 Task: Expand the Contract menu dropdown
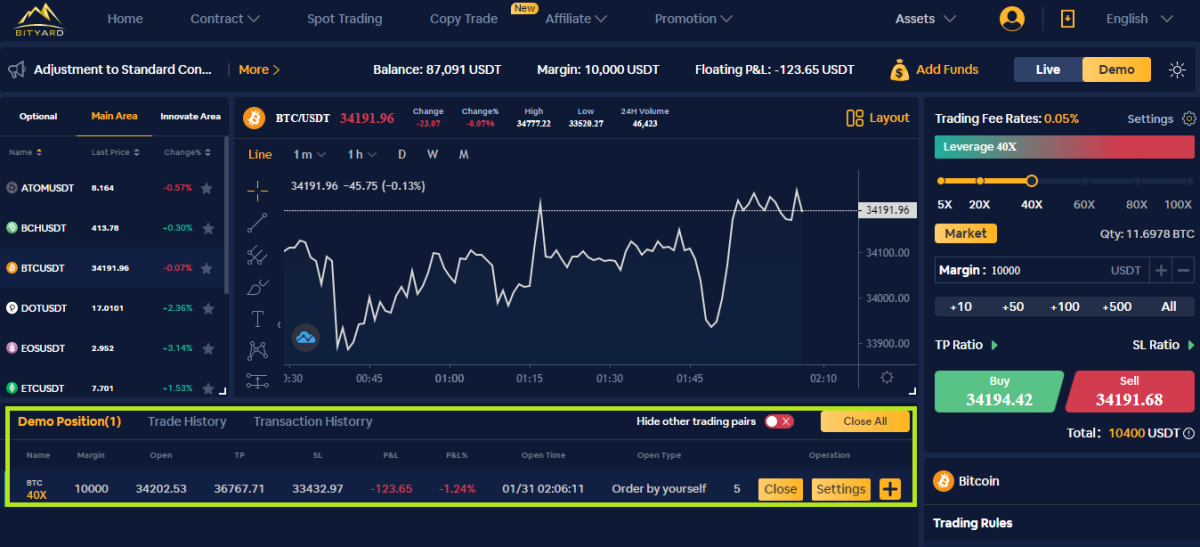[x=225, y=19]
